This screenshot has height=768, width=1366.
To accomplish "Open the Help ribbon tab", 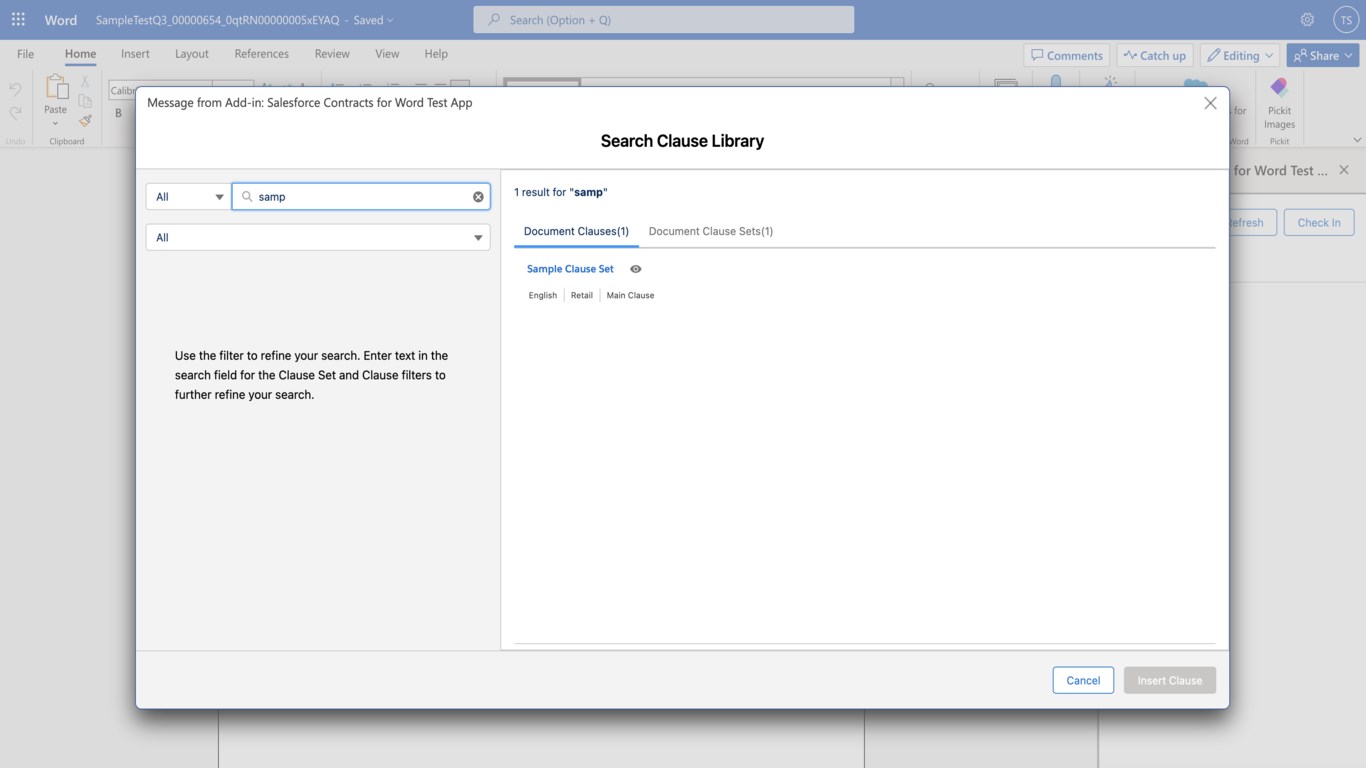I will (436, 54).
